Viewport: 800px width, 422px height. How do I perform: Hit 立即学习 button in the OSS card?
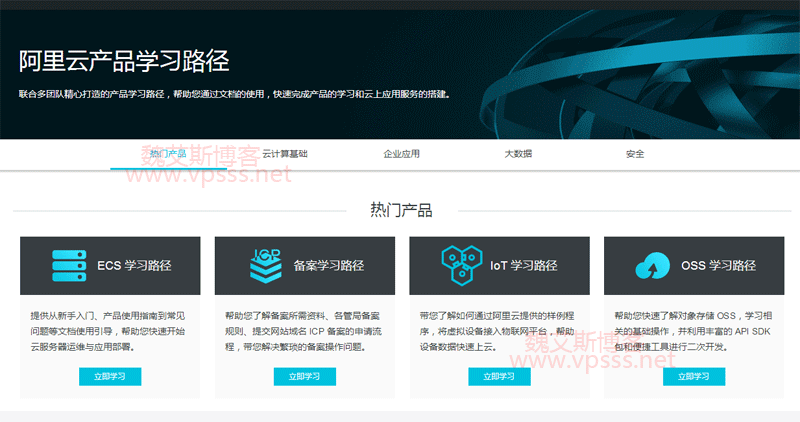click(x=694, y=377)
